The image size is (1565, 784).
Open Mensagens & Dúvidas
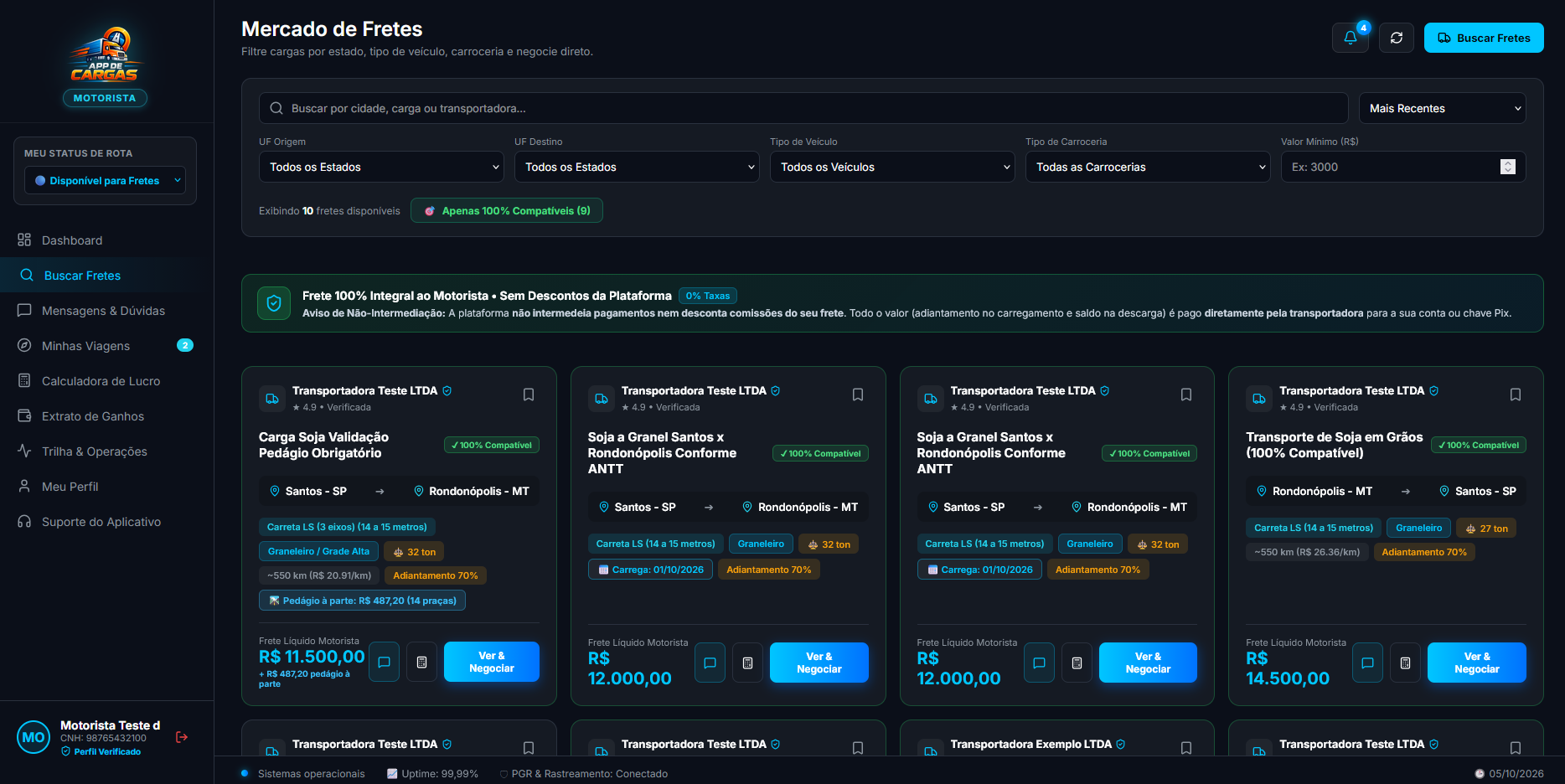(x=106, y=311)
